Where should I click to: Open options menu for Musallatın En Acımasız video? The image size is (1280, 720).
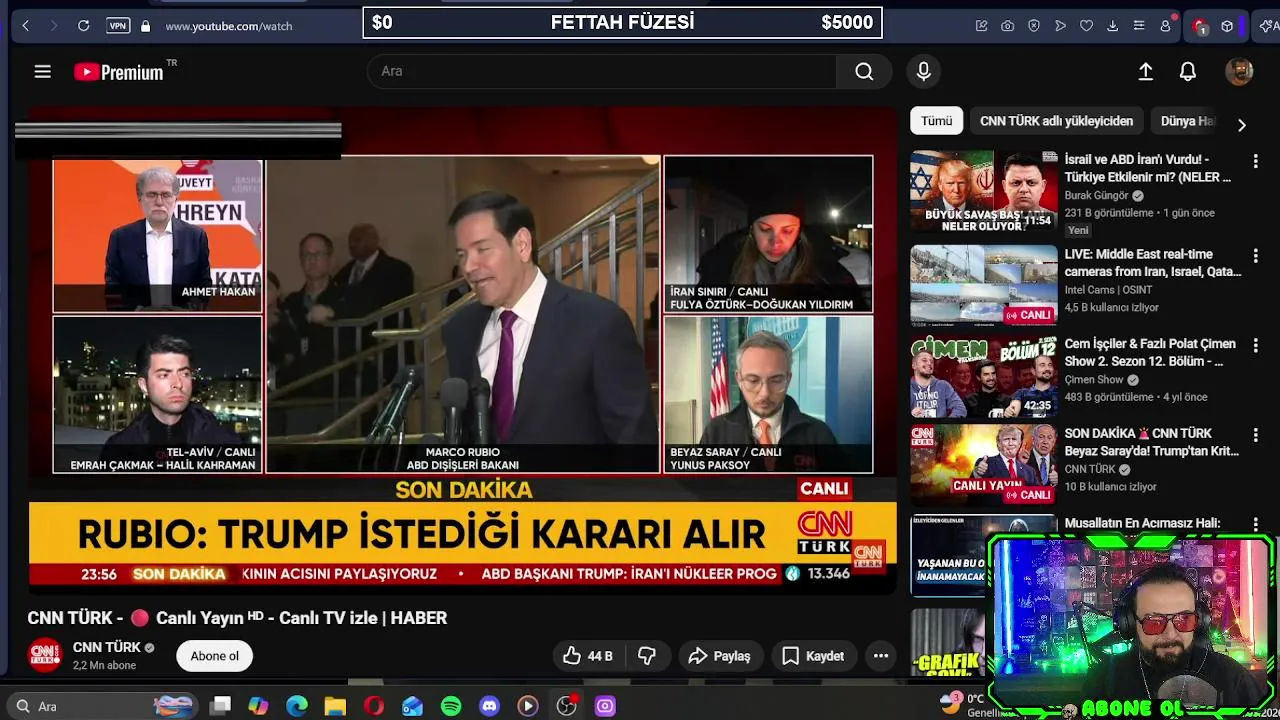pyautogui.click(x=1256, y=524)
